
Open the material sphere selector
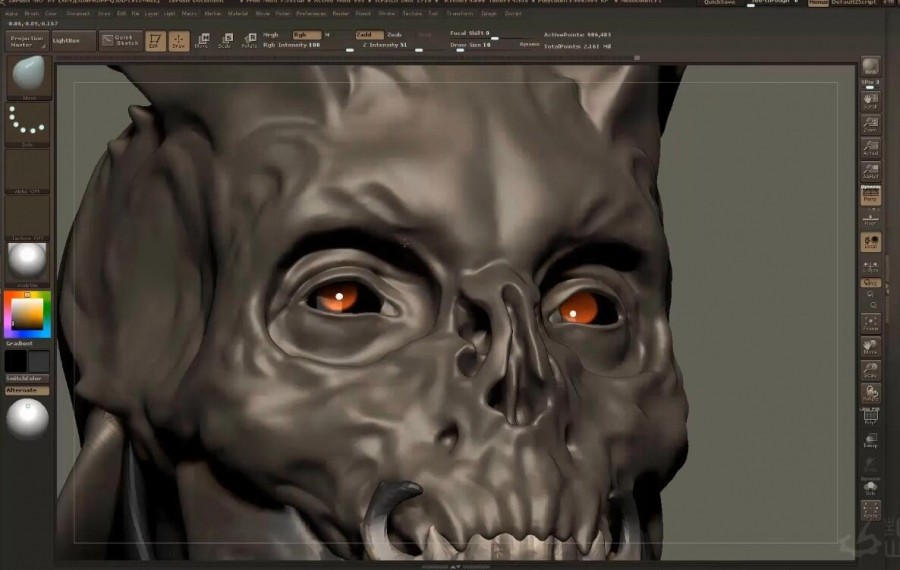[x=28, y=264]
